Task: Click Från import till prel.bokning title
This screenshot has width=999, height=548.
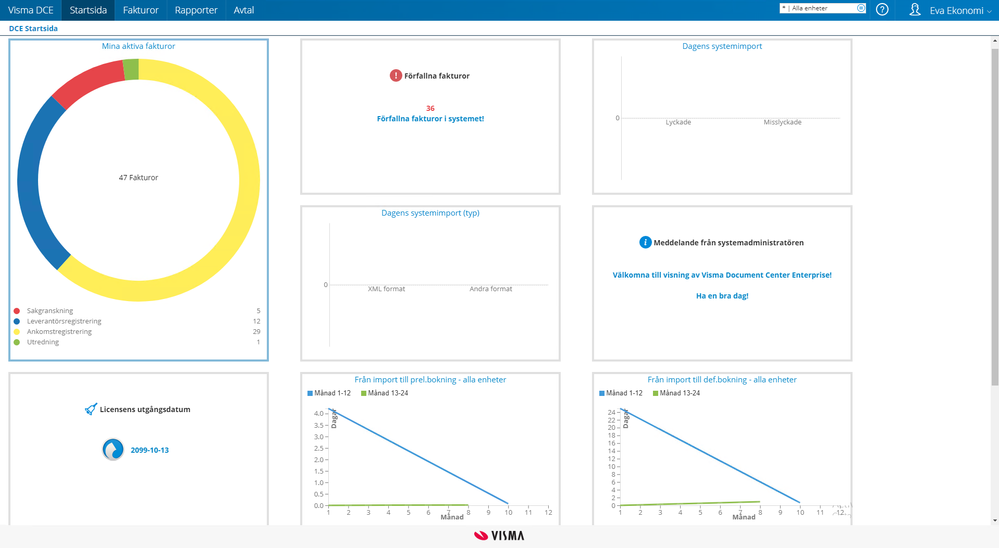Action: tap(430, 380)
